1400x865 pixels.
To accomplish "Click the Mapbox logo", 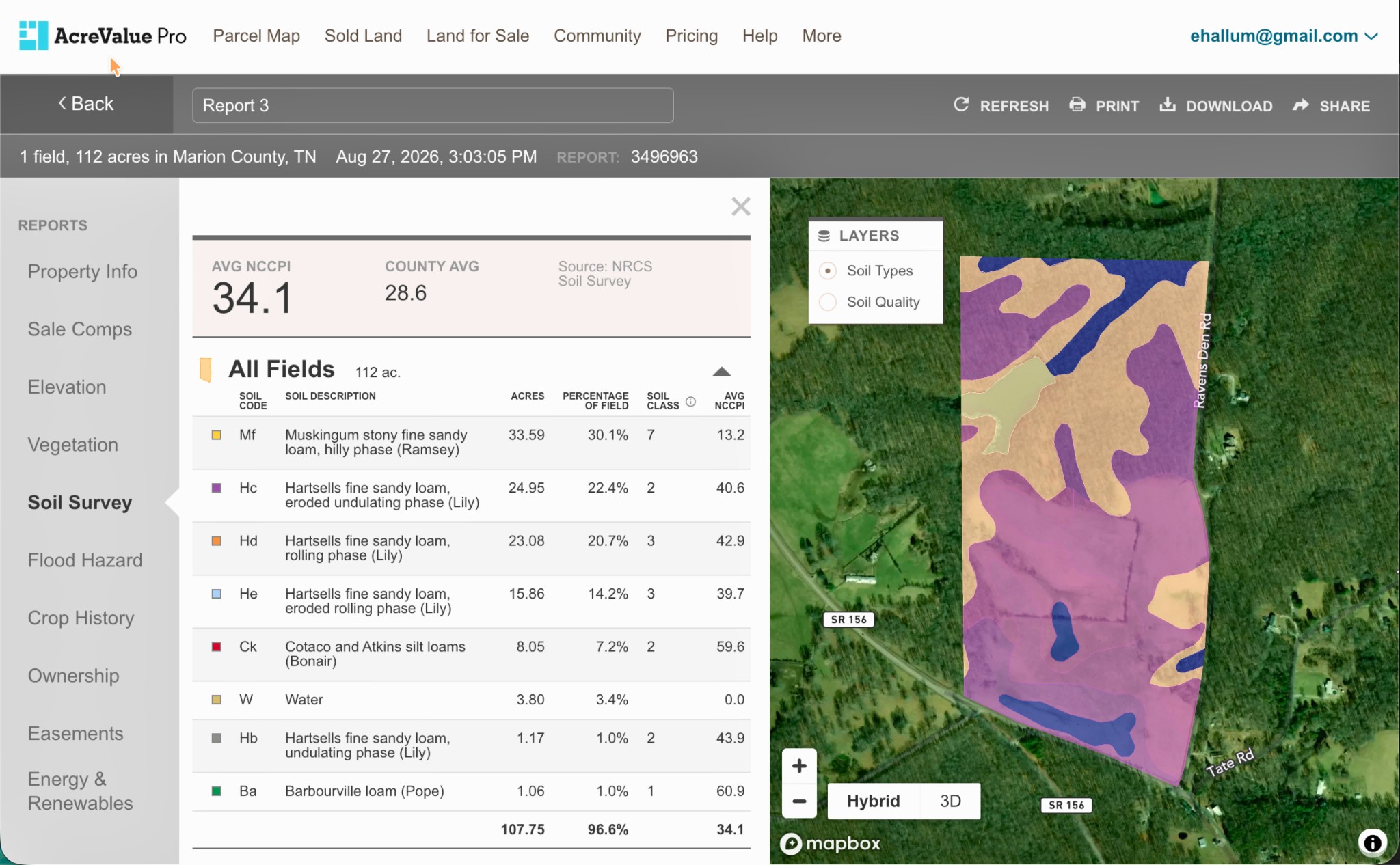I will coord(831,844).
